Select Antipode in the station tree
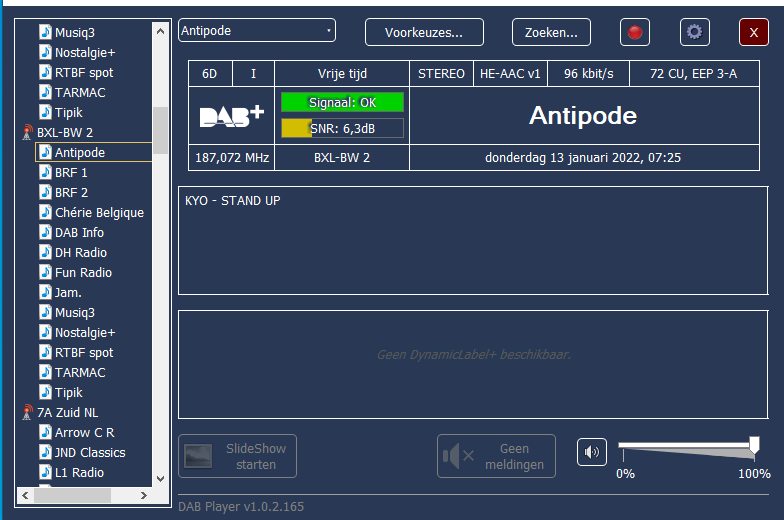 (80, 152)
